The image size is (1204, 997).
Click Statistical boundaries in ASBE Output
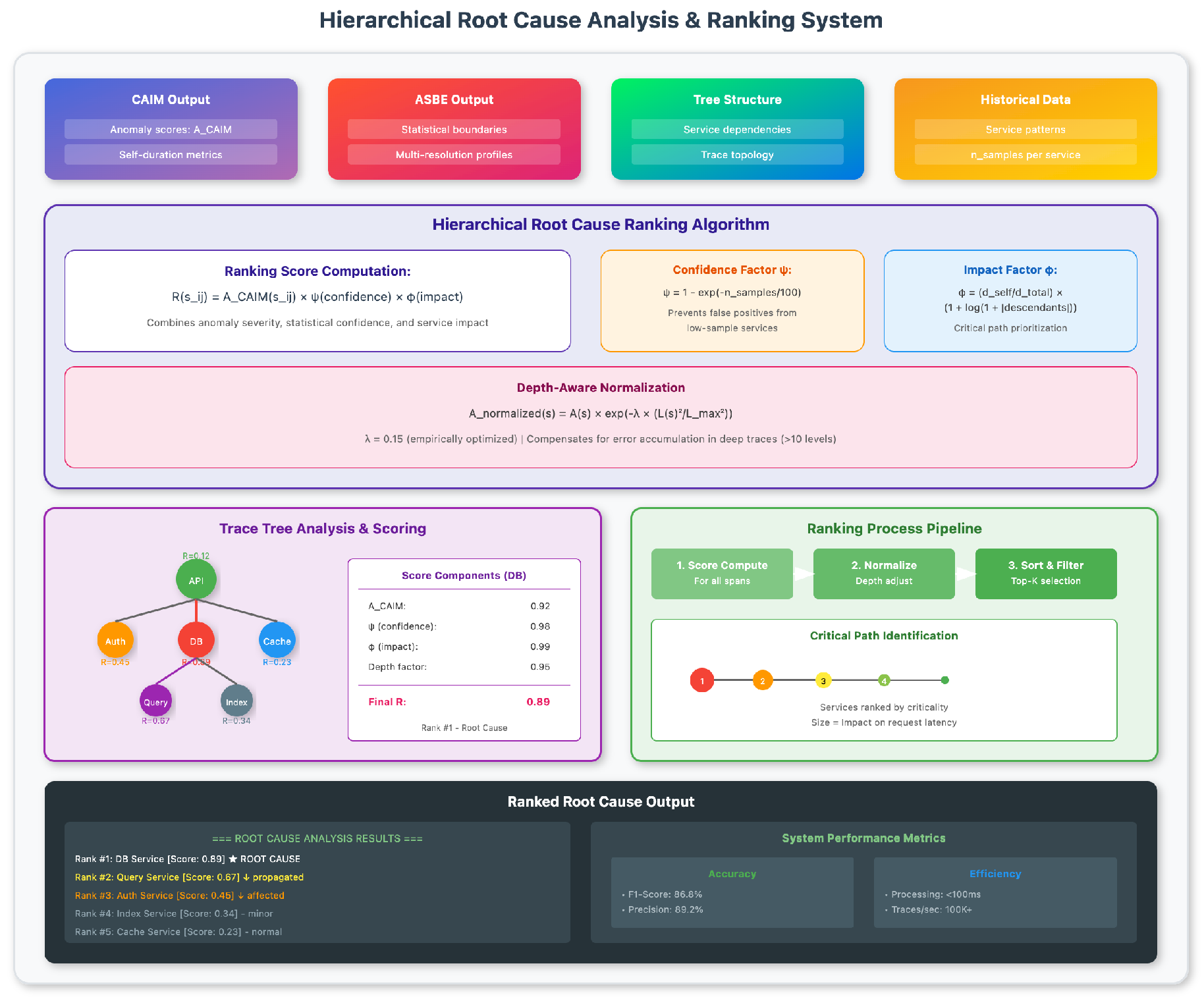click(454, 129)
